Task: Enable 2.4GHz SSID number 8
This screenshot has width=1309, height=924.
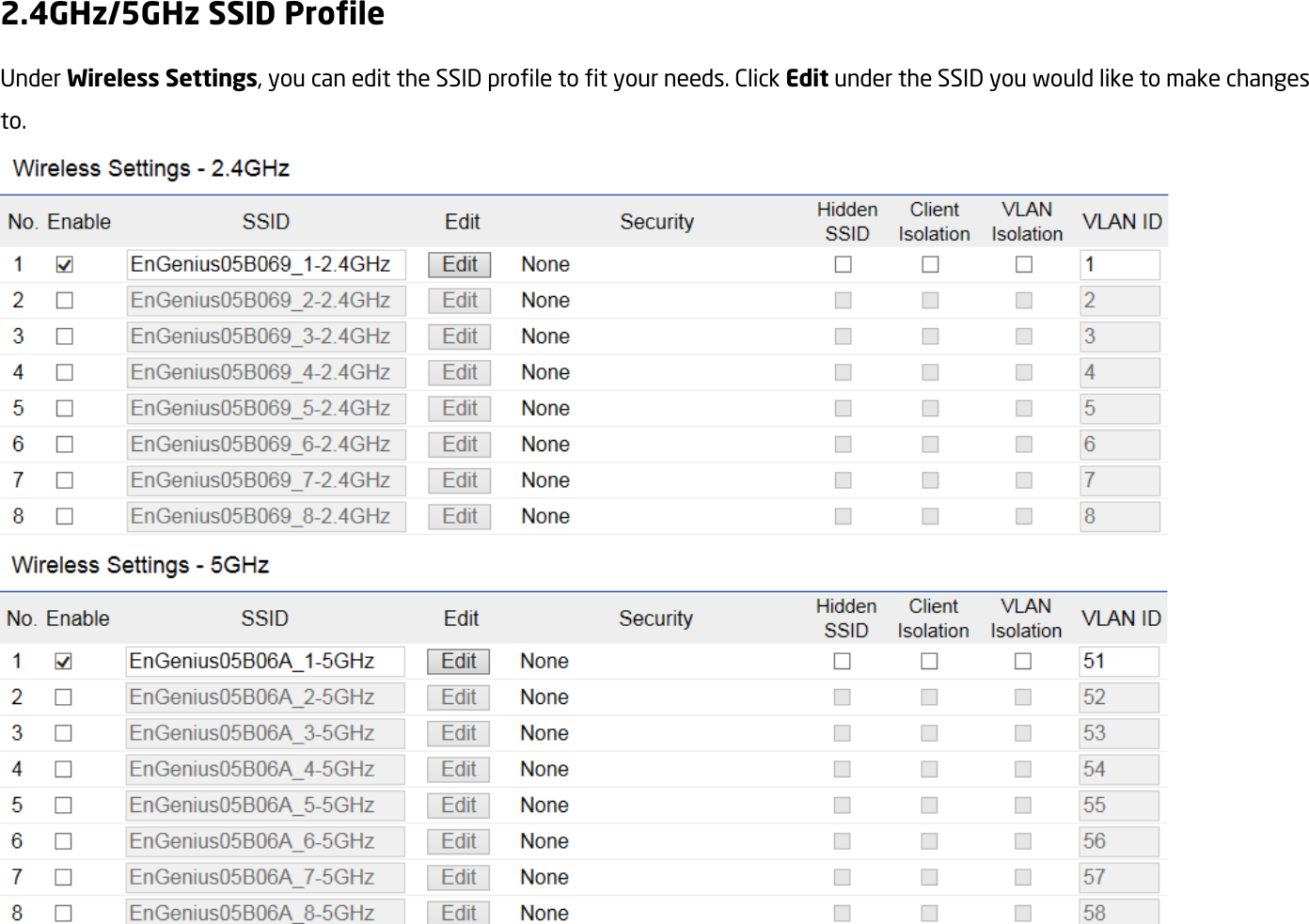Action: pos(64,517)
